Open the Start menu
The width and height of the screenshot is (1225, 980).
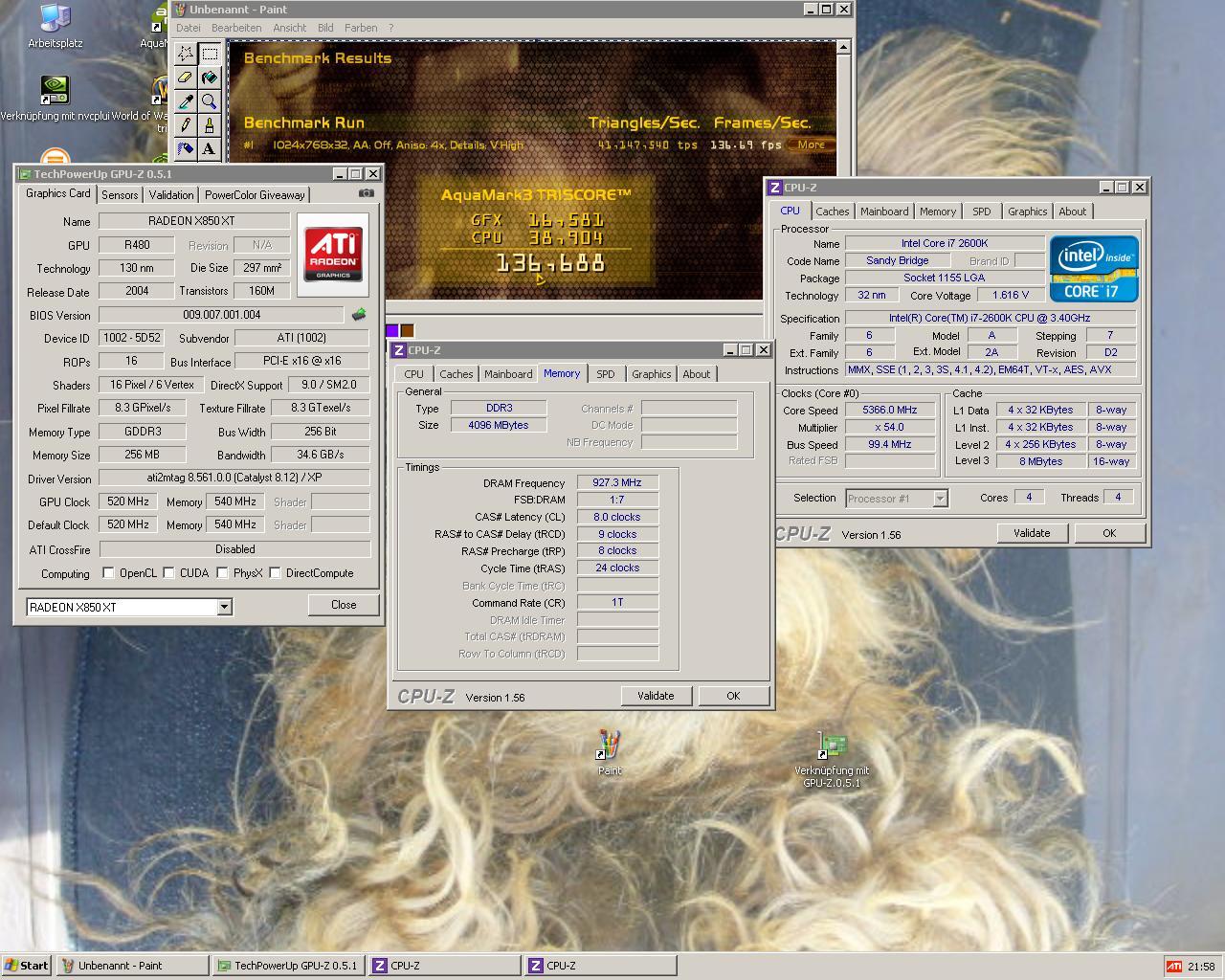27,966
